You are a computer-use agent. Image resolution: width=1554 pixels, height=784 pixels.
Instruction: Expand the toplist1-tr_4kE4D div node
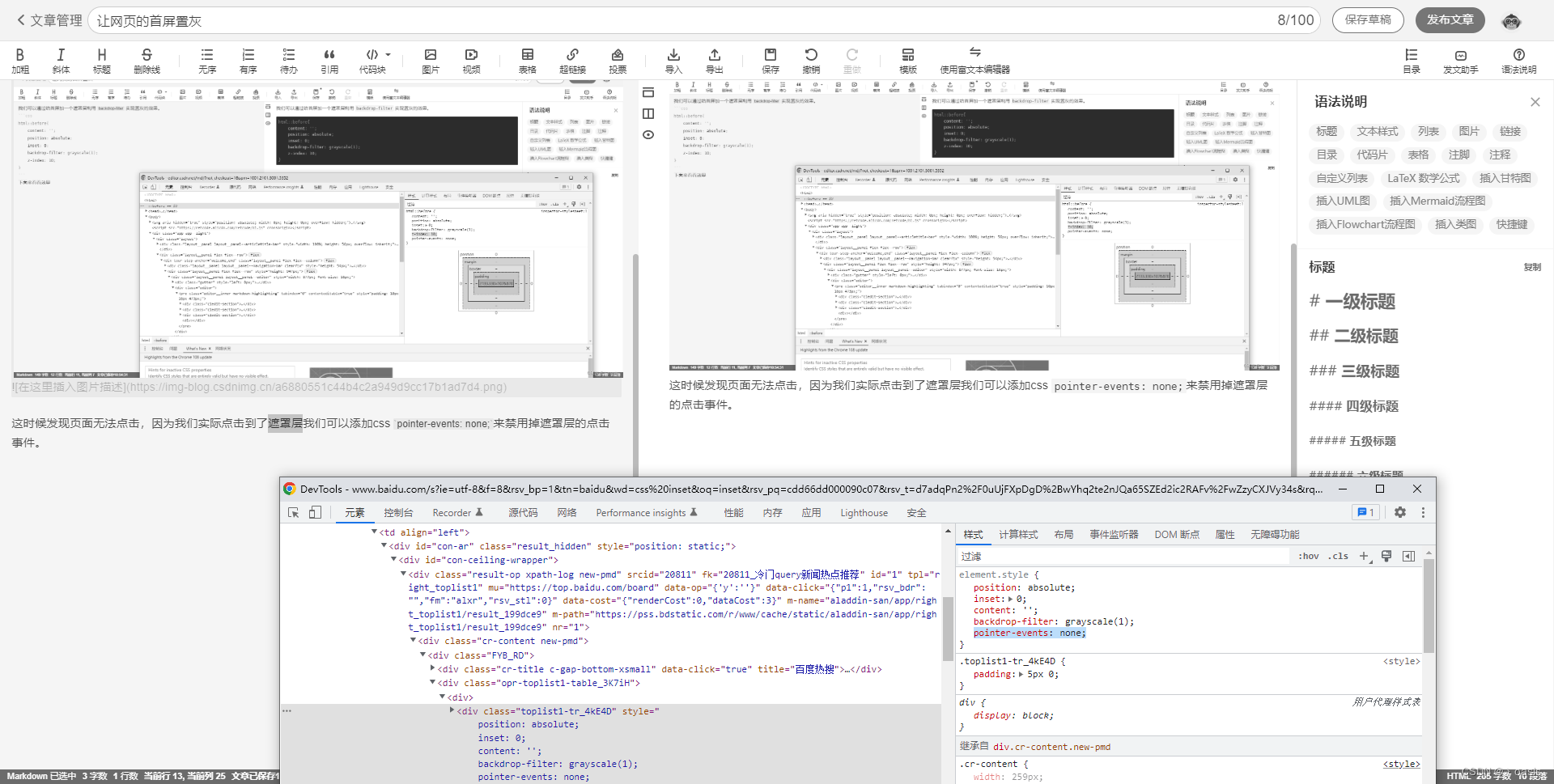coord(452,710)
